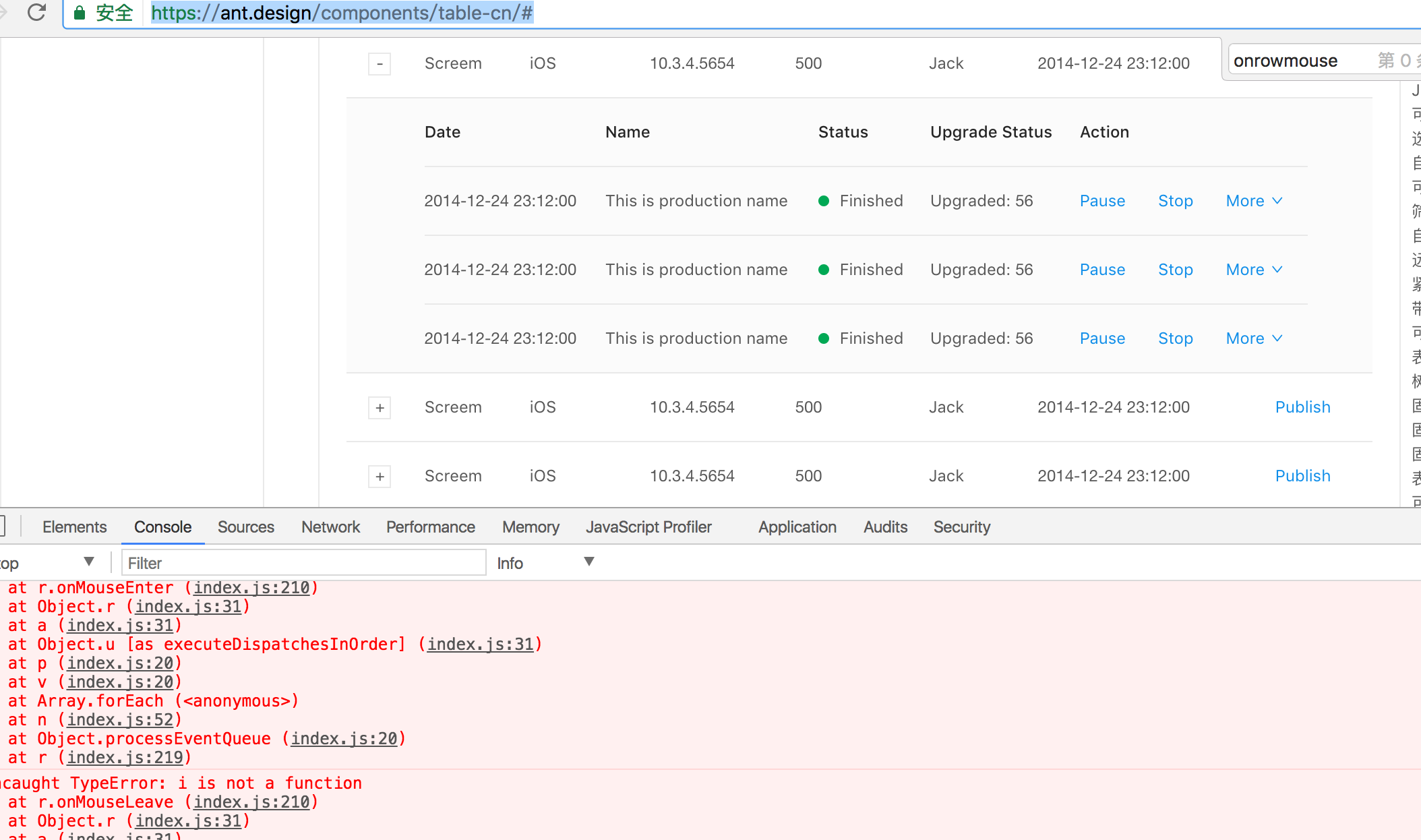This screenshot has height=840, width=1421.
Task: Click Publish on the first collapsed Screem row
Action: pos(1302,407)
